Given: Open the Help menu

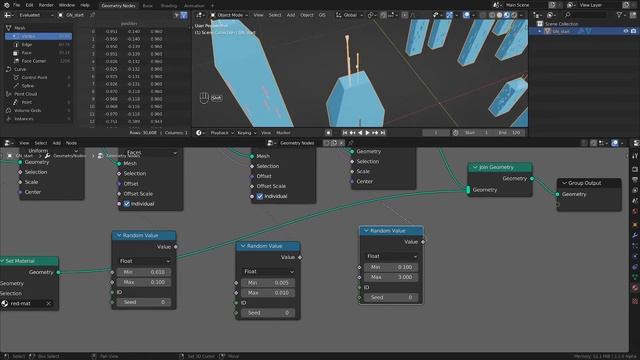Looking at the screenshot, I should click(85, 5).
